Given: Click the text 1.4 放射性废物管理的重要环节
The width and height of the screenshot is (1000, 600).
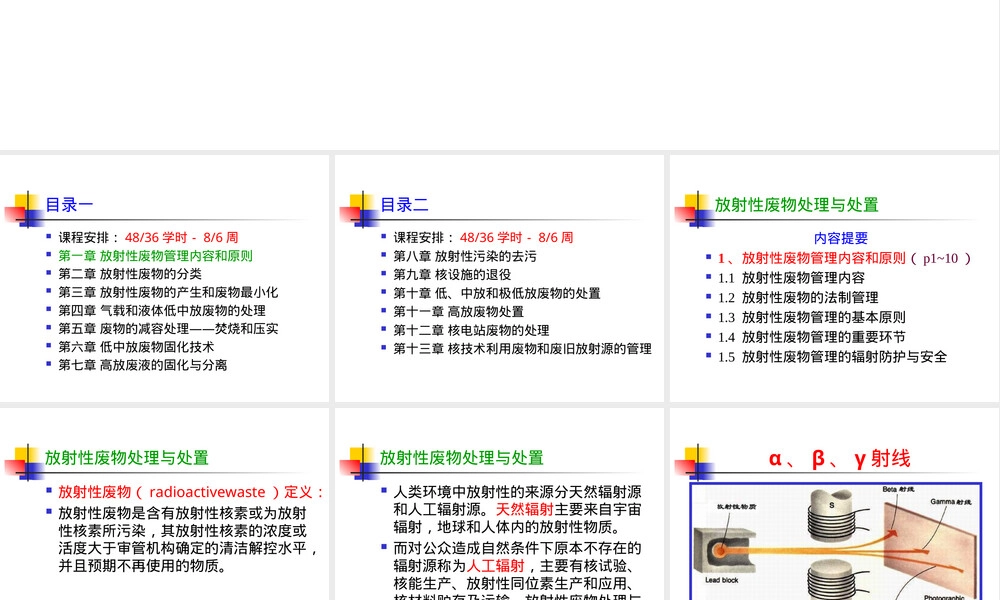Looking at the screenshot, I should click(812, 337).
